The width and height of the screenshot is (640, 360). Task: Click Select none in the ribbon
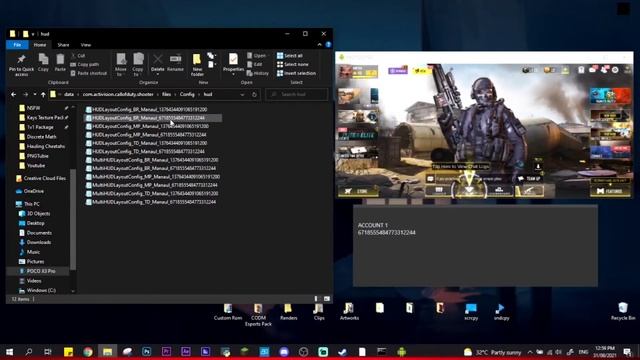tap(293, 64)
